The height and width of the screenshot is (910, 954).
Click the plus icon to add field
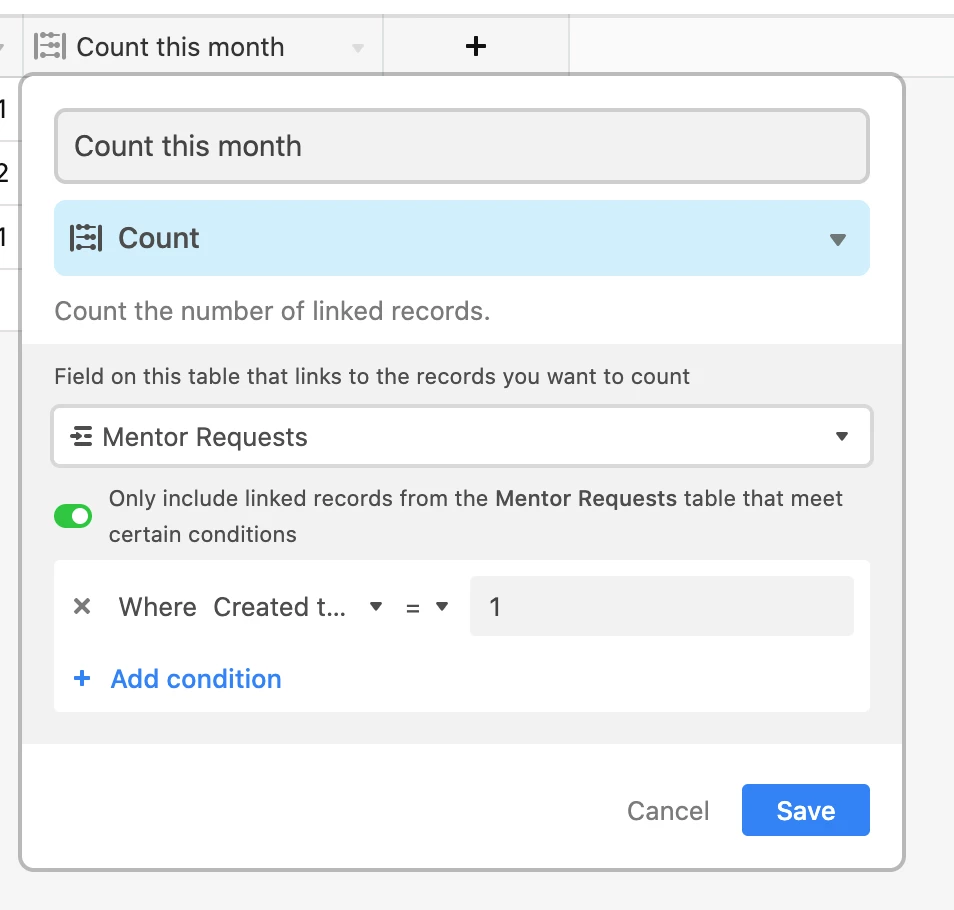(476, 46)
